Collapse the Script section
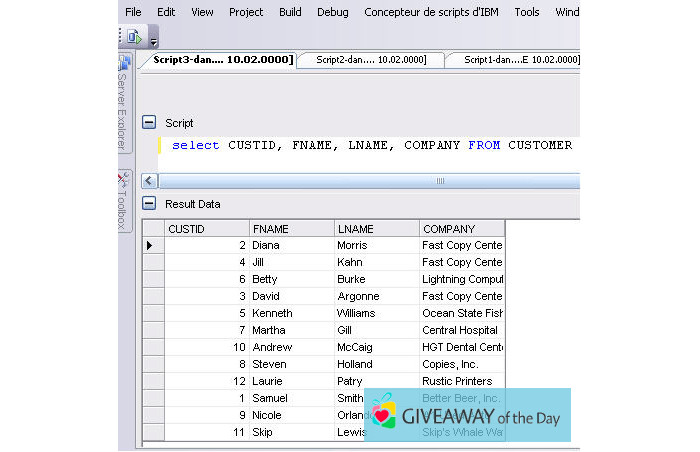This screenshot has width=700, height=452. 150,122
